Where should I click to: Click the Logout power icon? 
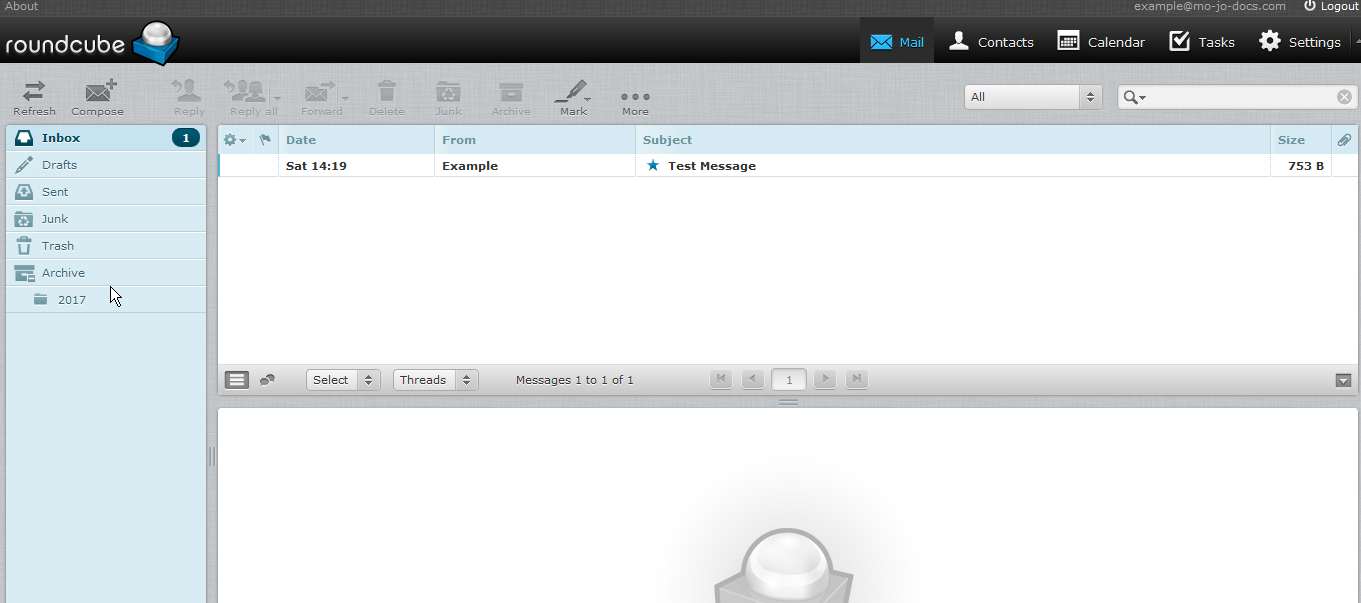coord(1310,6)
